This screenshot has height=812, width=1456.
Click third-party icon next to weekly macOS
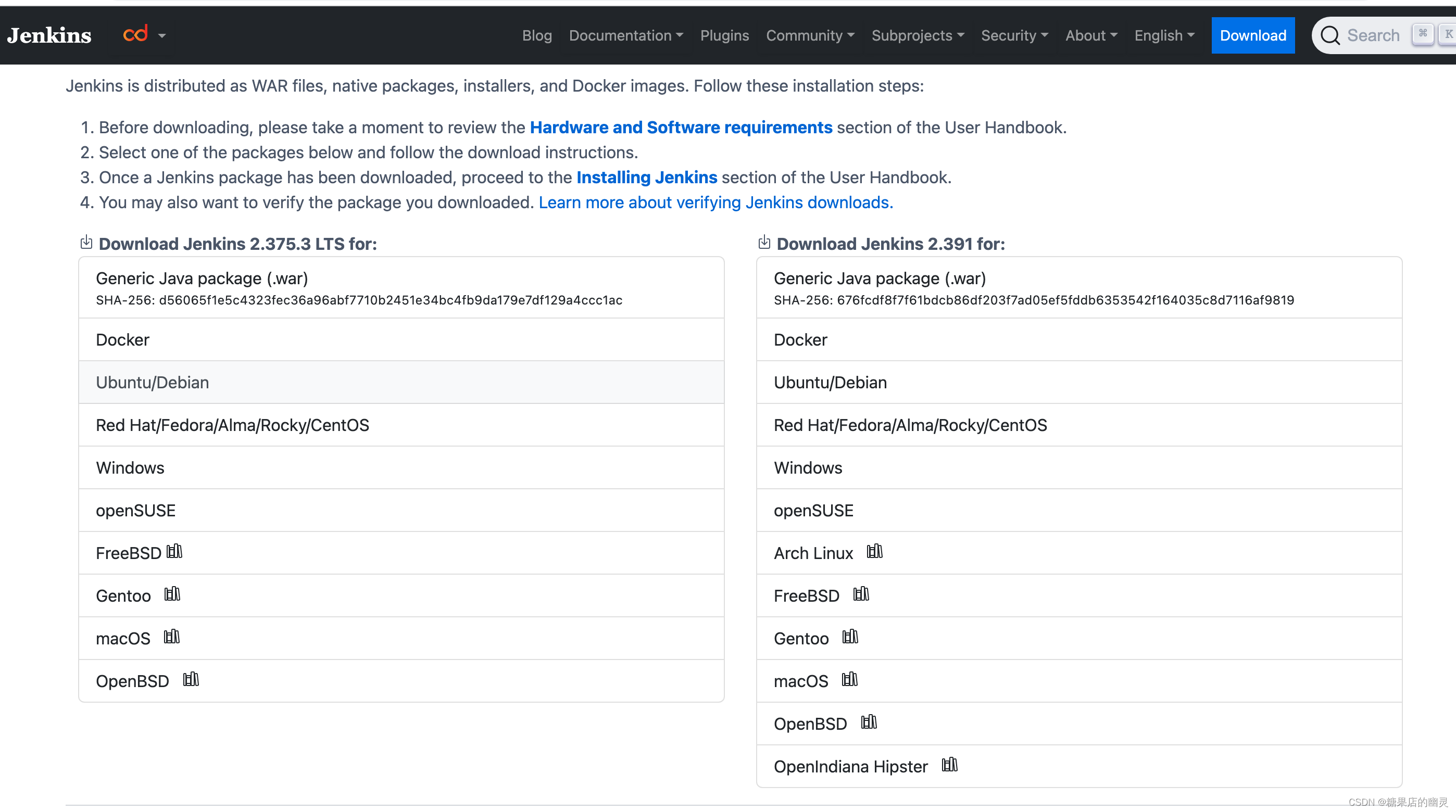click(x=849, y=679)
